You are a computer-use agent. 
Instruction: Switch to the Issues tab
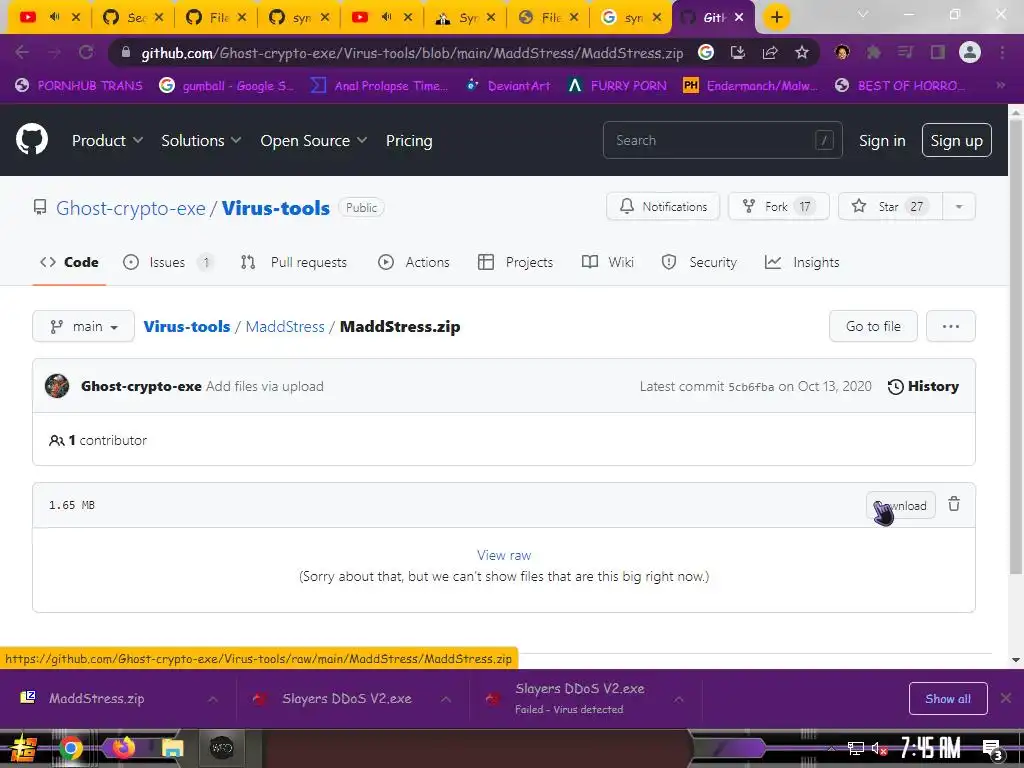point(168,262)
